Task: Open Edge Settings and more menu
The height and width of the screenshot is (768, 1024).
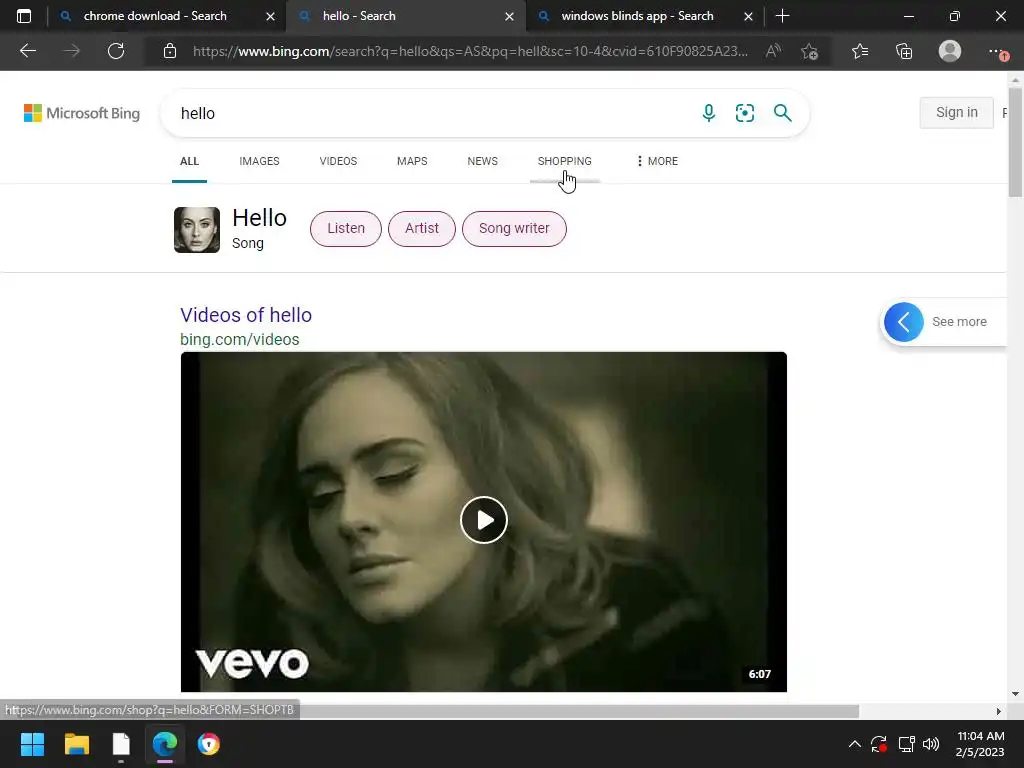Action: tap(998, 52)
